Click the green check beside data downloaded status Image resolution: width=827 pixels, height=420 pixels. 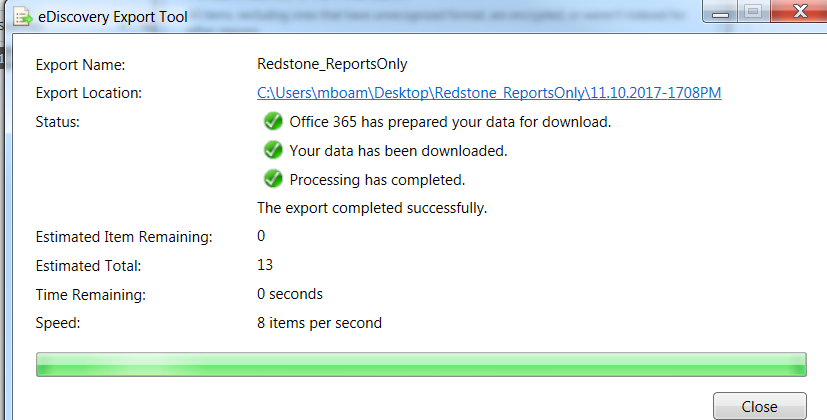coord(271,151)
